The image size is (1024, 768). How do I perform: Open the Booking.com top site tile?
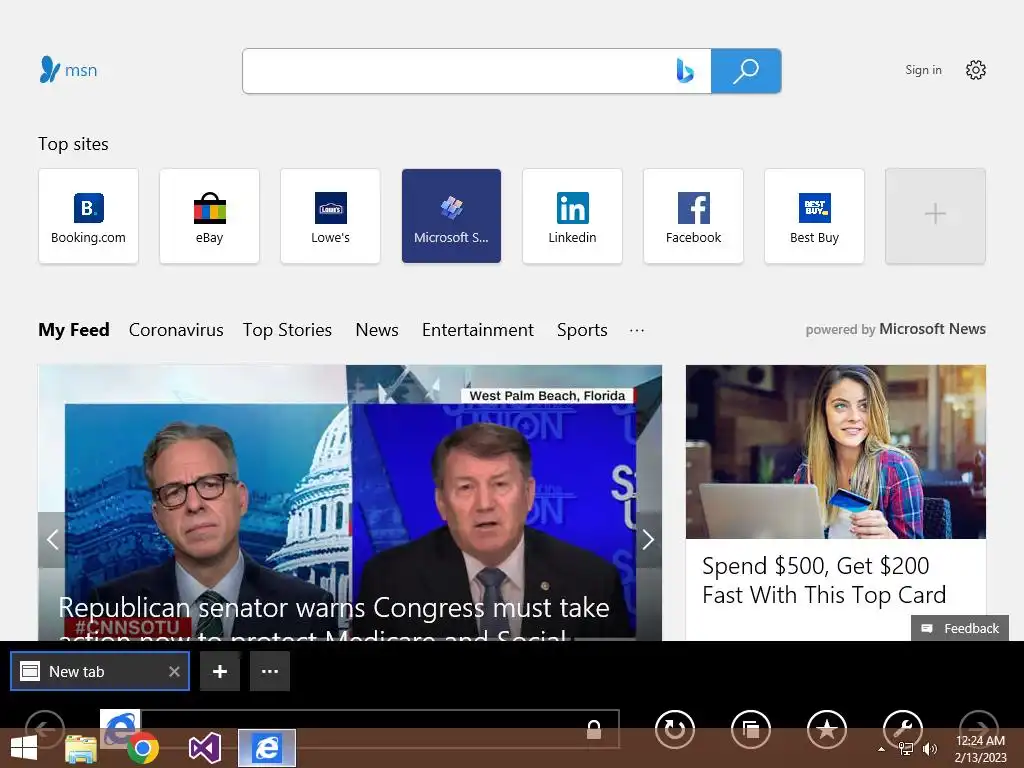coord(88,216)
